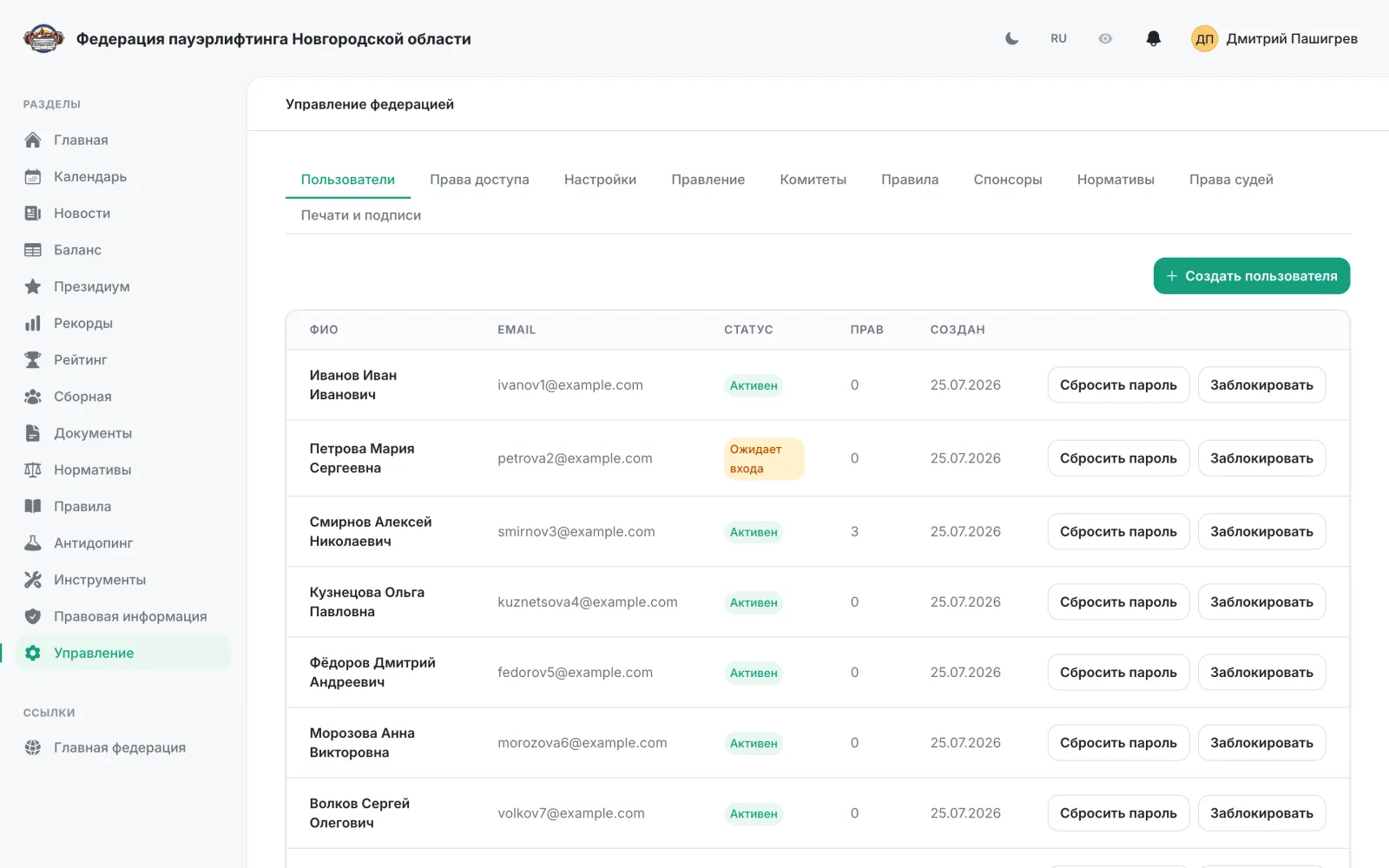
Task: Open the Правление tab
Action: pos(708,180)
